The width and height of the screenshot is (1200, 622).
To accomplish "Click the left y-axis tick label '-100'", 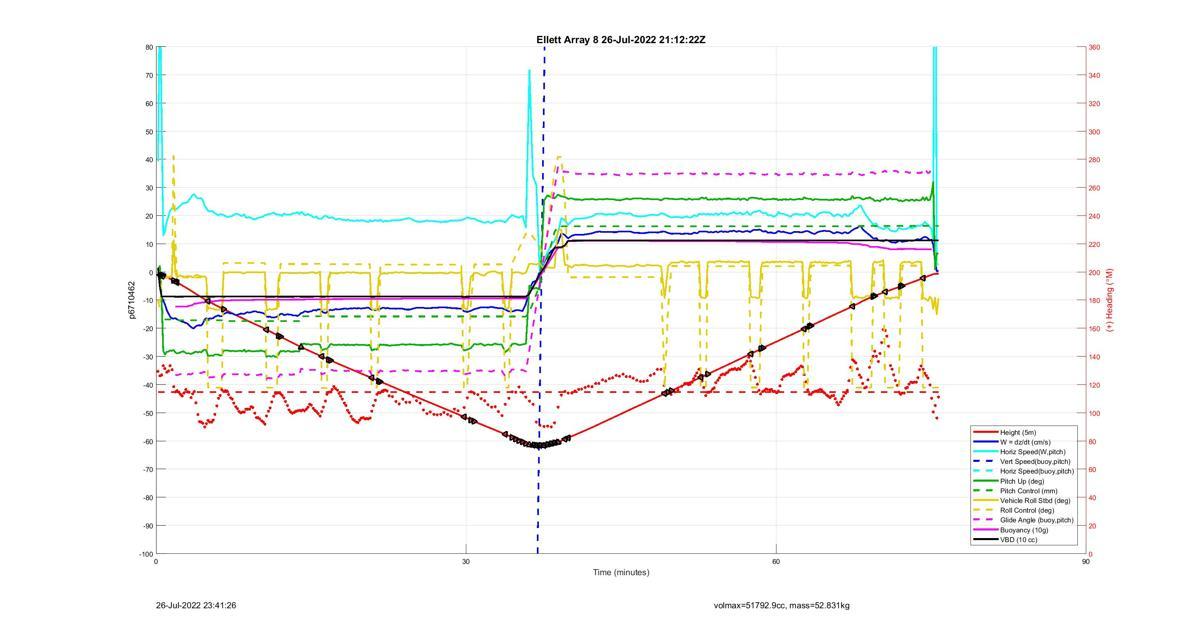I will [x=147, y=554].
